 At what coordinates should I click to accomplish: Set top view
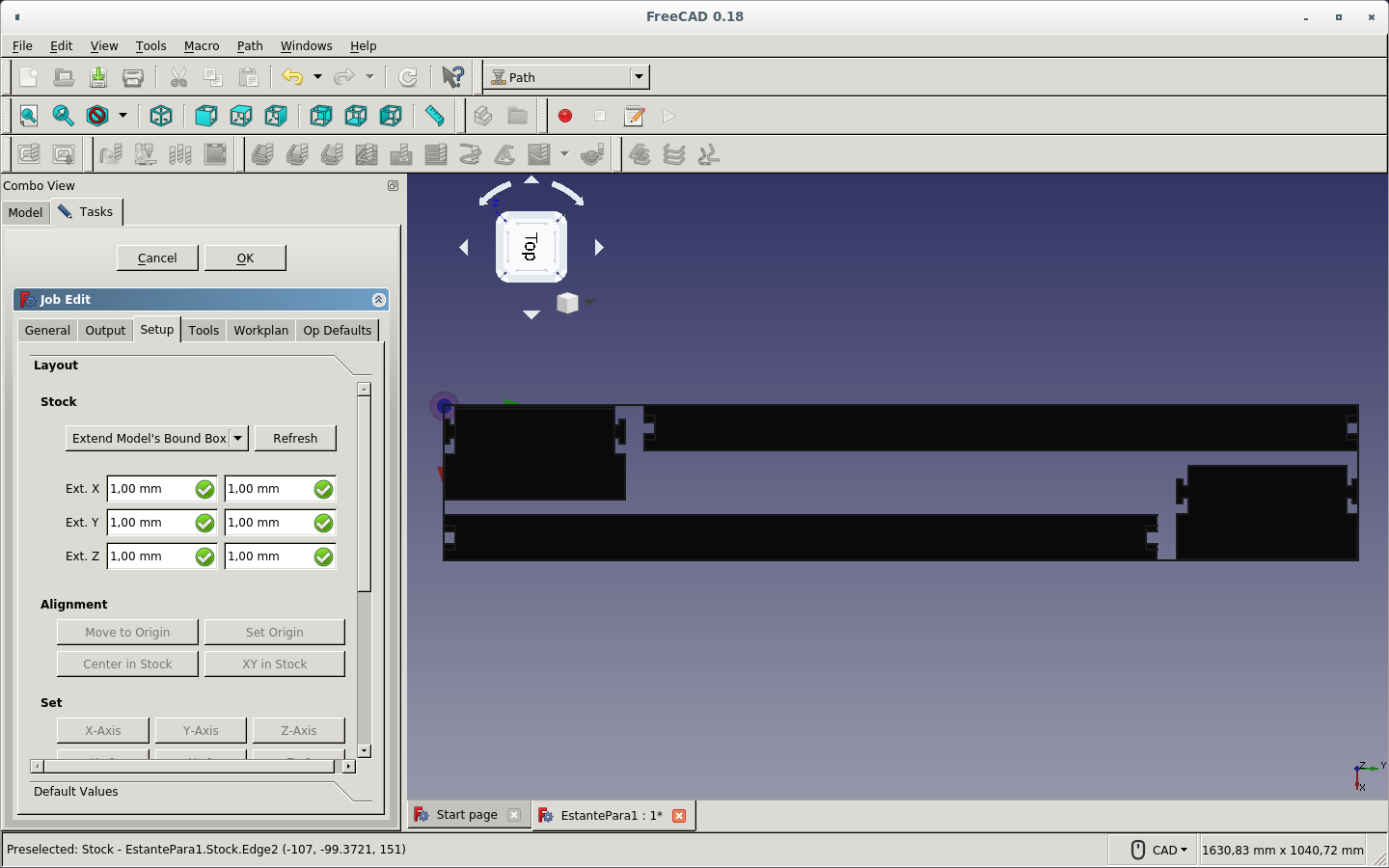pyautogui.click(x=240, y=116)
